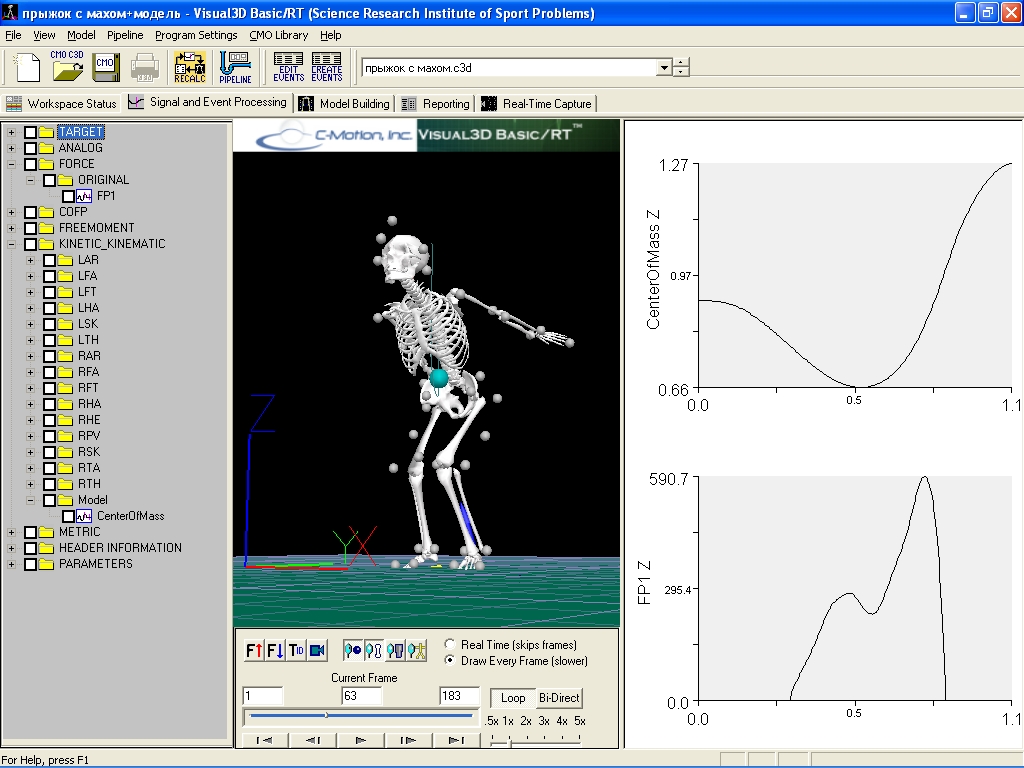Step back one frame

tap(313, 740)
